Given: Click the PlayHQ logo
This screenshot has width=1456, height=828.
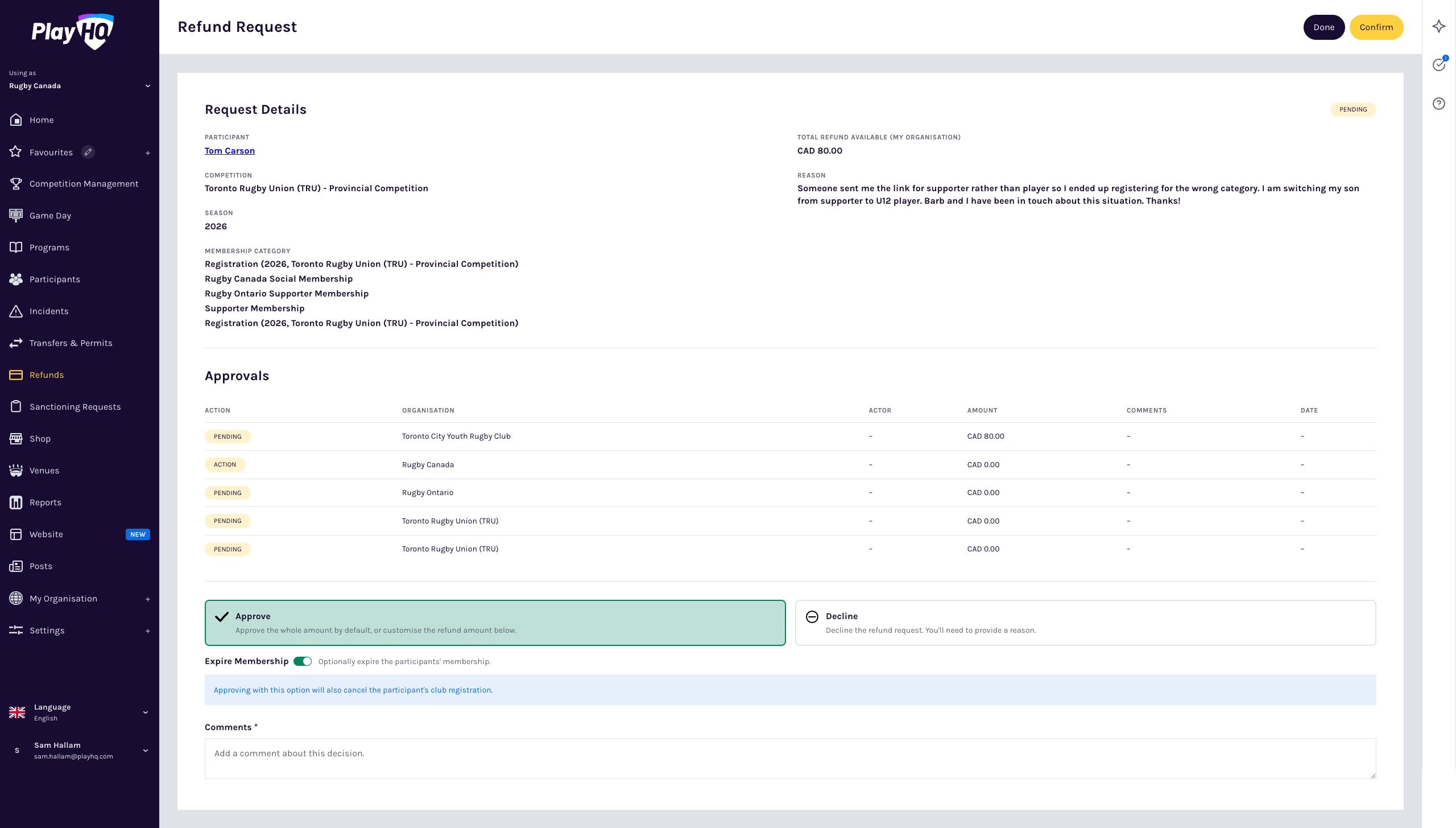Looking at the screenshot, I should pyautogui.click(x=72, y=31).
